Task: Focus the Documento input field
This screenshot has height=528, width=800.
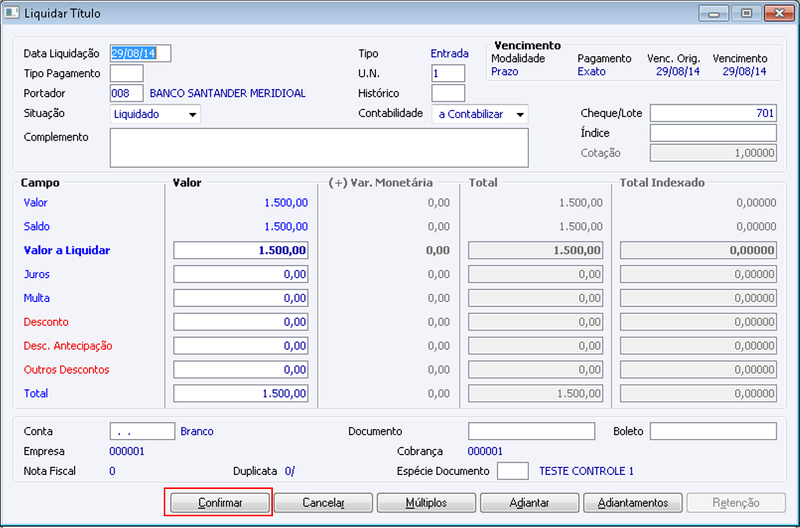Action: tap(532, 431)
